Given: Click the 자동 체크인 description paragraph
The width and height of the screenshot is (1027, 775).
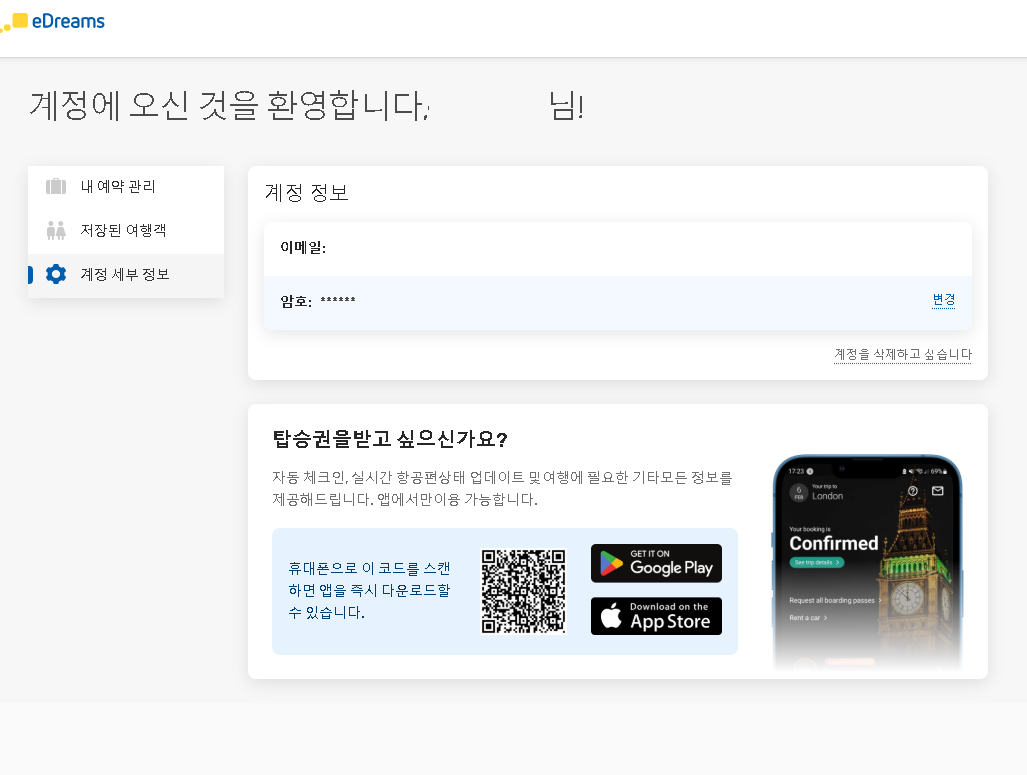Looking at the screenshot, I should coord(502,488).
